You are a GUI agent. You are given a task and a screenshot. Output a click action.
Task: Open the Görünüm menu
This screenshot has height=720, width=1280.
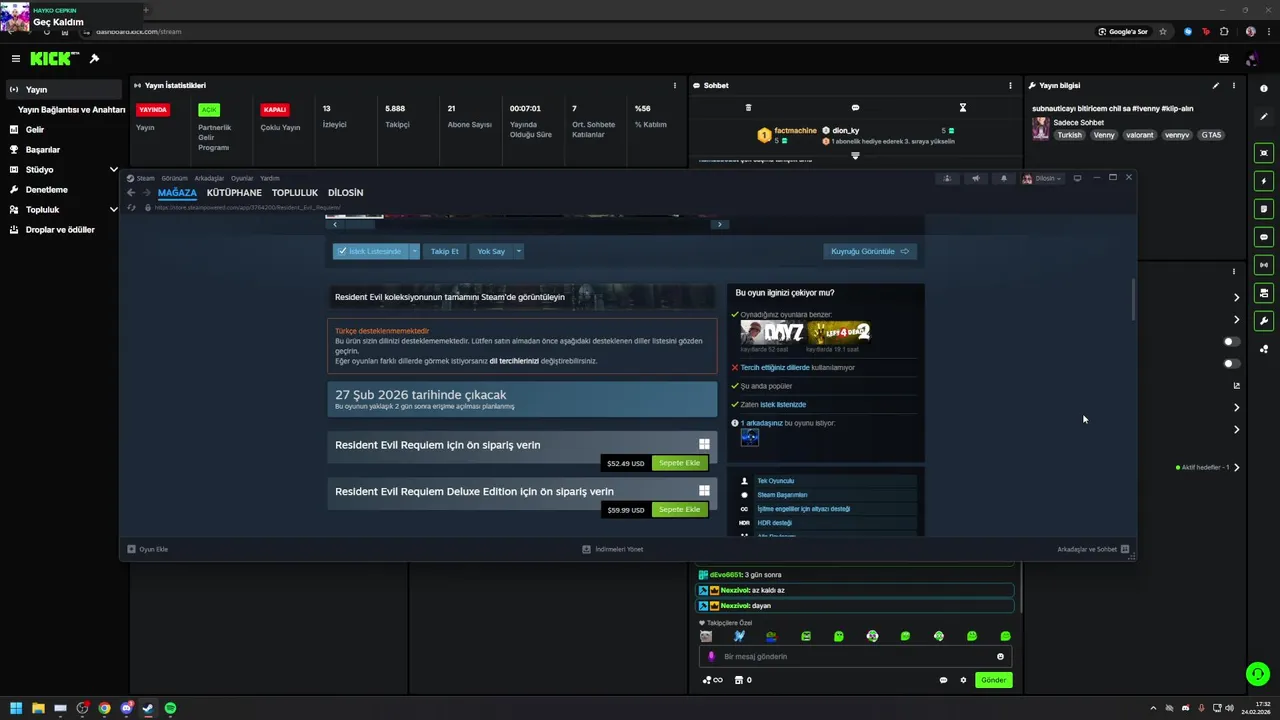coord(174,178)
